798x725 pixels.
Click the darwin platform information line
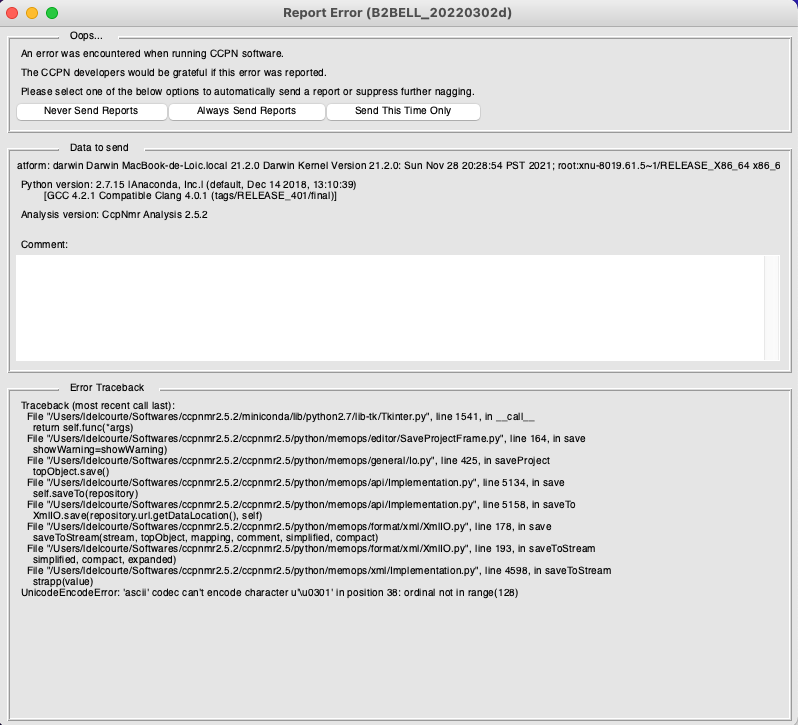tap(400, 165)
